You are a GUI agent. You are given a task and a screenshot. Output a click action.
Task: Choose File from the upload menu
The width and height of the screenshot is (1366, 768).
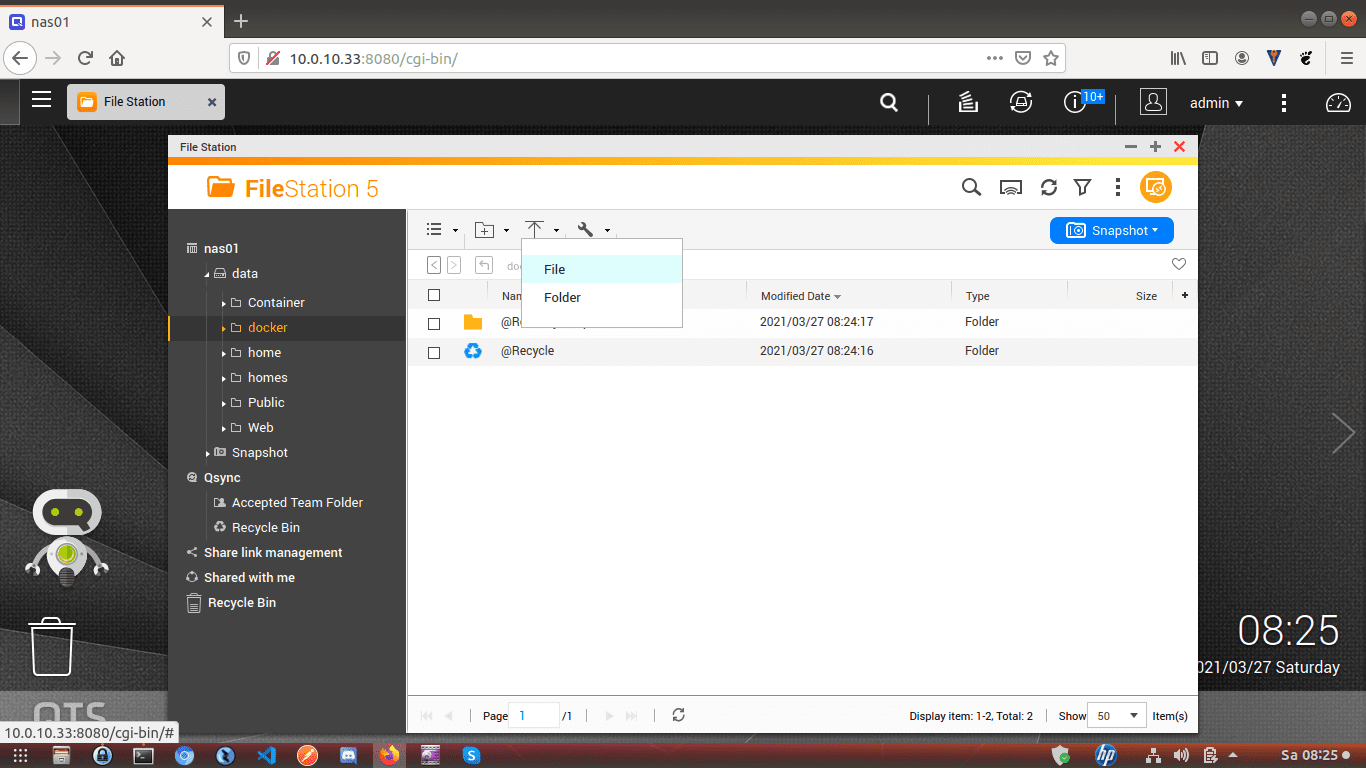point(602,269)
